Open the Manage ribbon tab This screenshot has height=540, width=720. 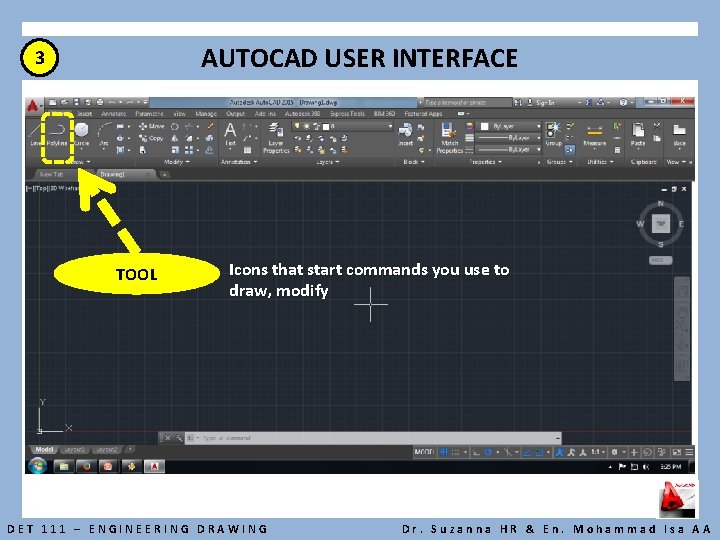pos(206,113)
